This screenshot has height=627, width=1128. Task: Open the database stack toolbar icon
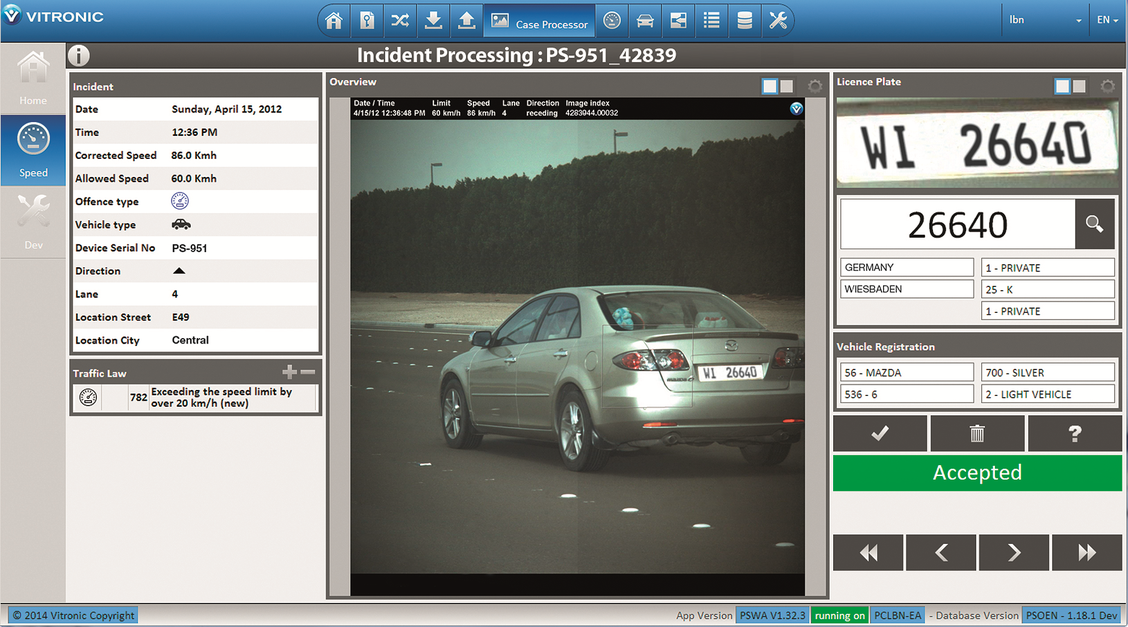click(745, 20)
